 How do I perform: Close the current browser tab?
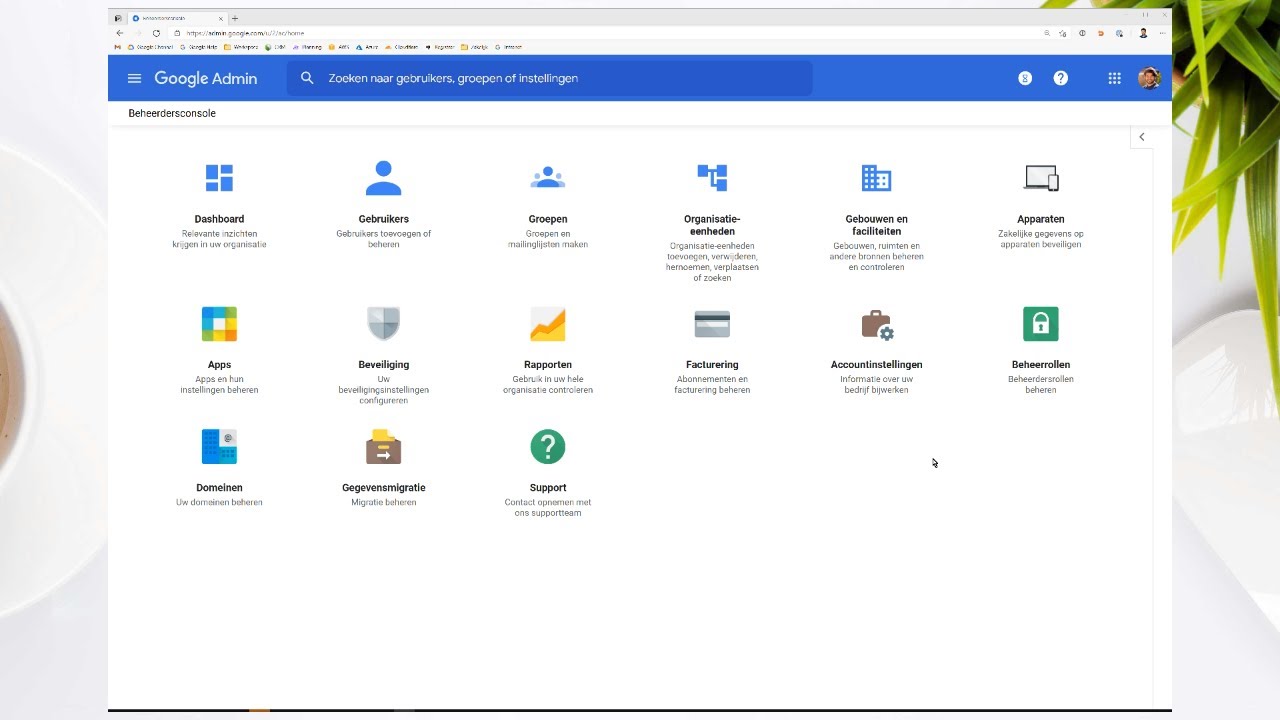(x=220, y=18)
